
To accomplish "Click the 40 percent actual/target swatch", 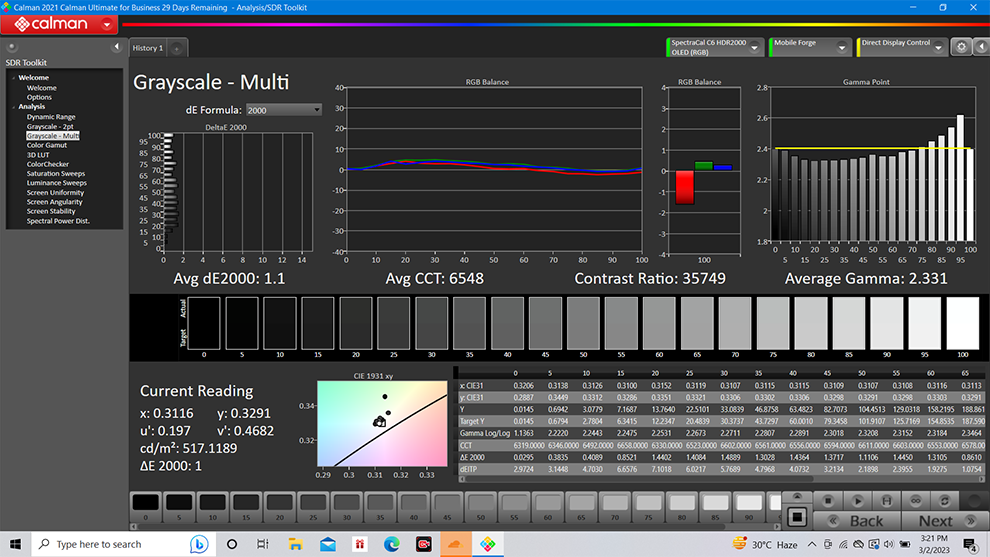I will pos(507,323).
